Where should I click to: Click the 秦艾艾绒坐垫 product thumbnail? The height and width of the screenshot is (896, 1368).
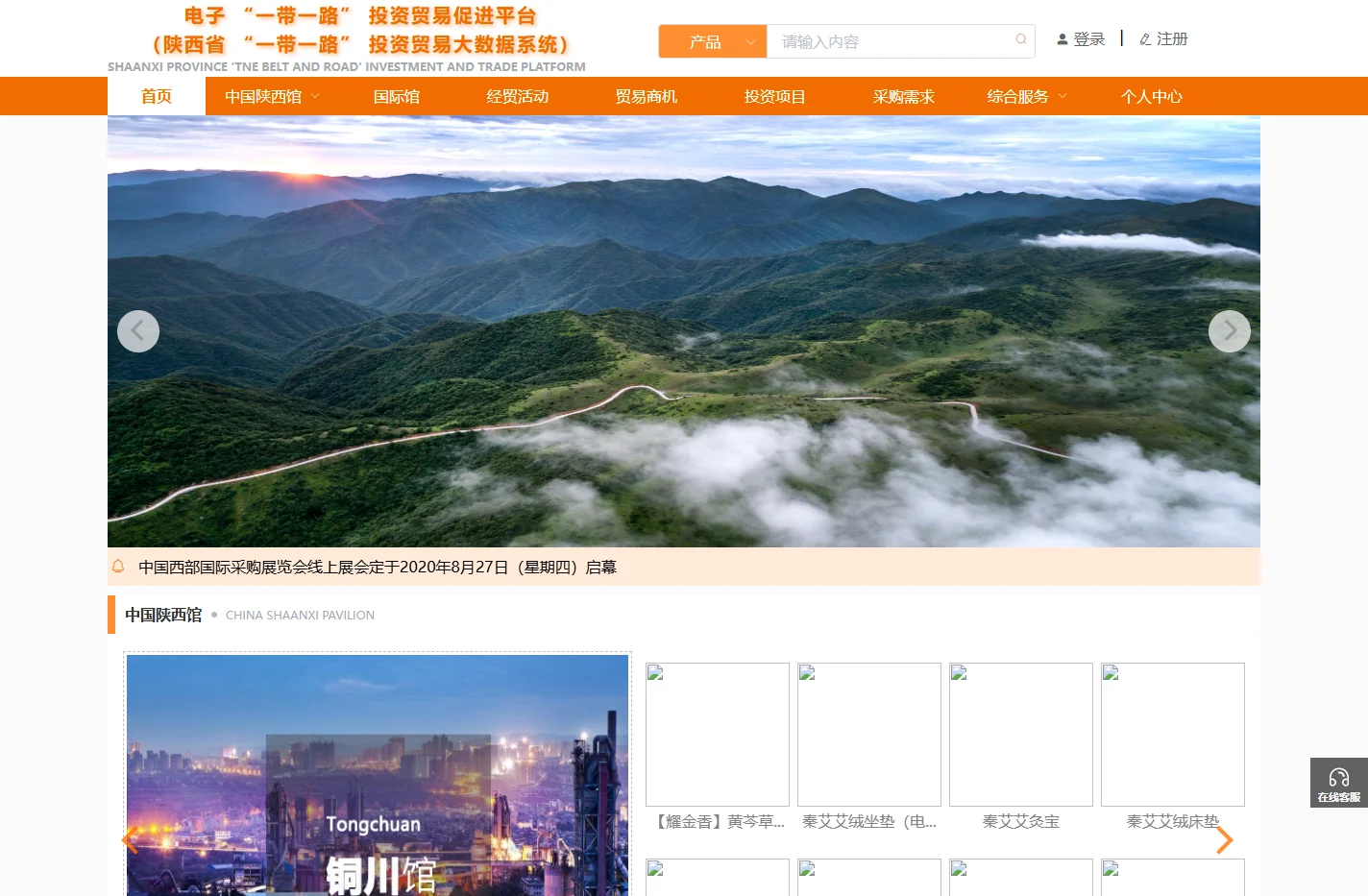869,735
